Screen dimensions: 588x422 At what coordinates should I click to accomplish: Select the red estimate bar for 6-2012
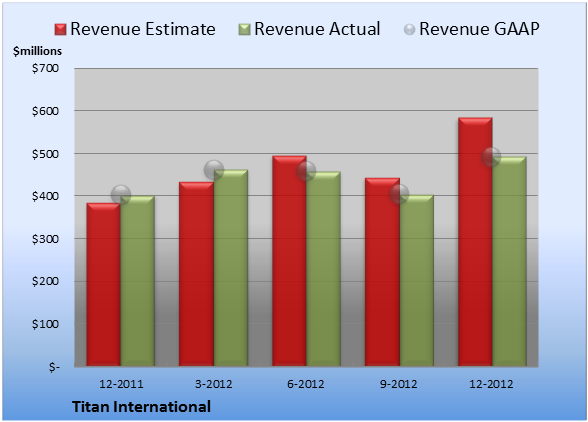click(289, 261)
